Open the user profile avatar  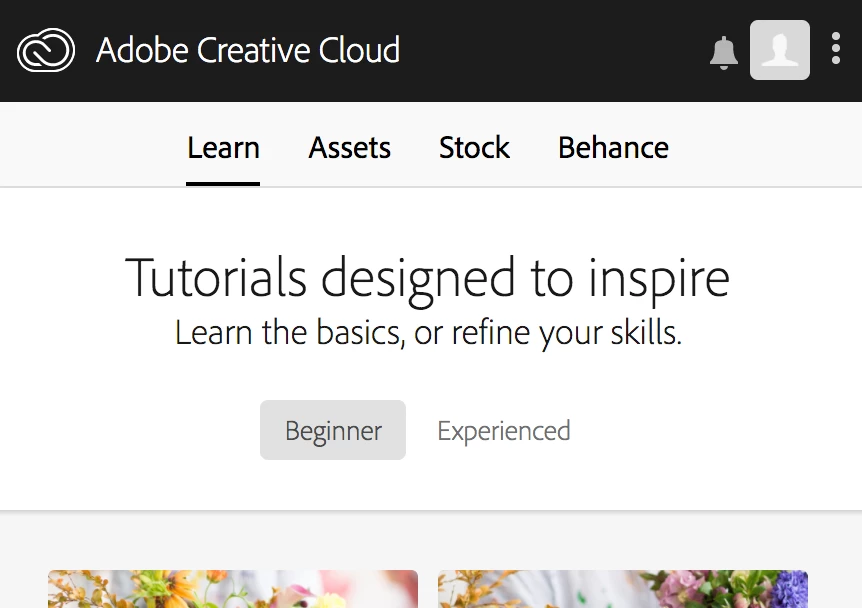(x=780, y=50)
